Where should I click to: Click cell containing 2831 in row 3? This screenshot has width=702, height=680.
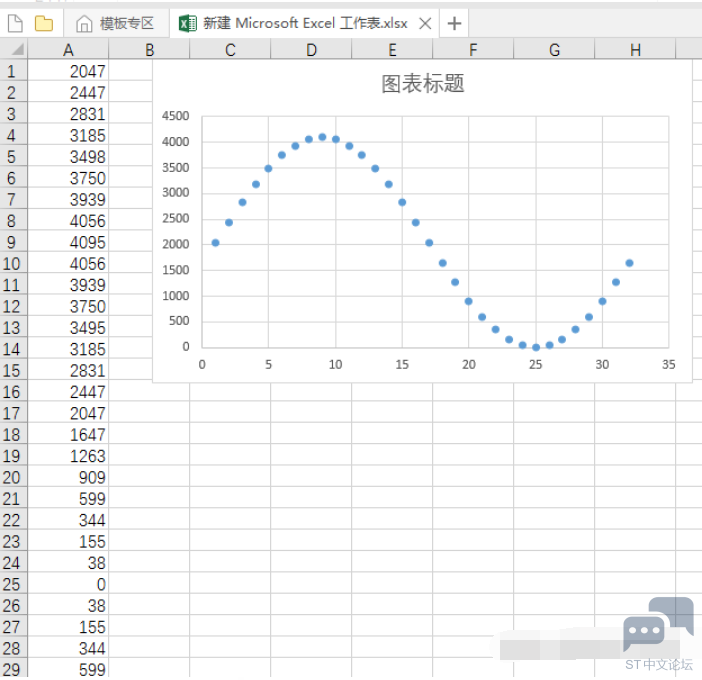coord(68,114)
